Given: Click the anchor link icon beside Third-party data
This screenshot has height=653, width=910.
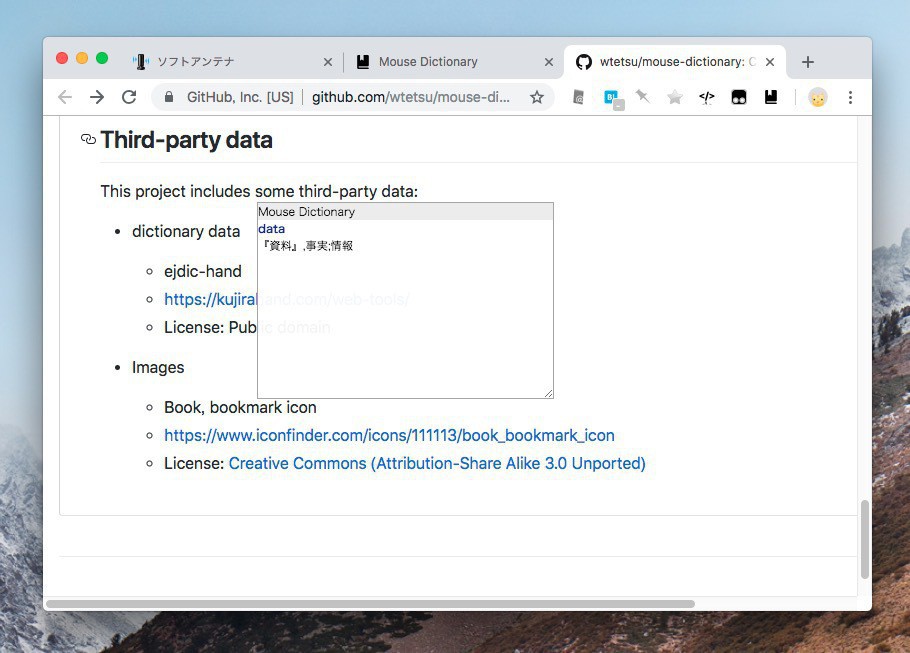Looking at the screenshot, I should (x=88, y=140).
